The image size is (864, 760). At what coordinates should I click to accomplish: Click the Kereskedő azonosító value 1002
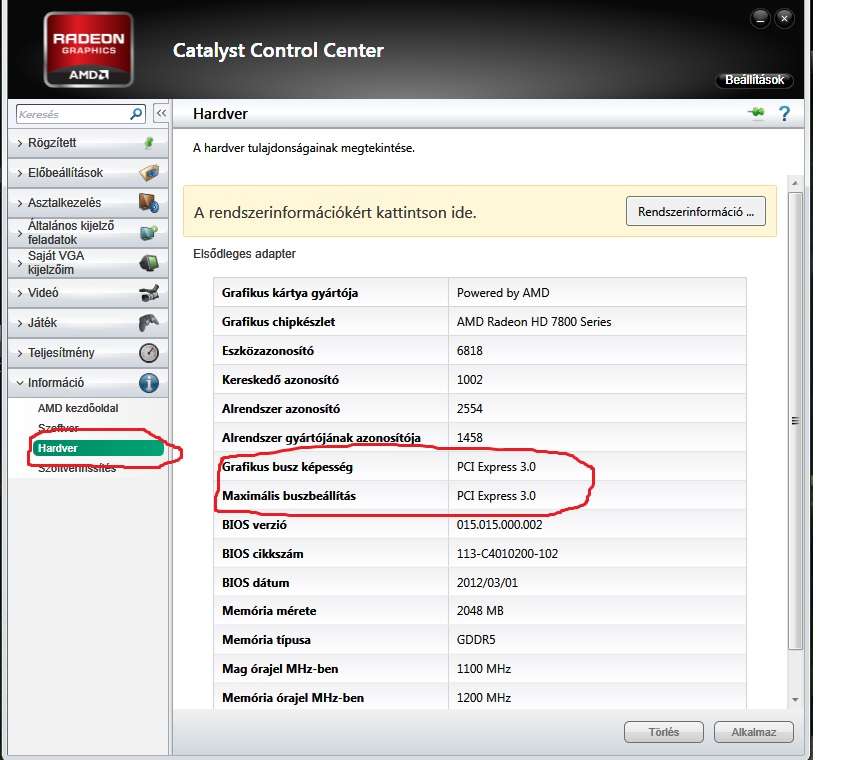tap(469, 380)
